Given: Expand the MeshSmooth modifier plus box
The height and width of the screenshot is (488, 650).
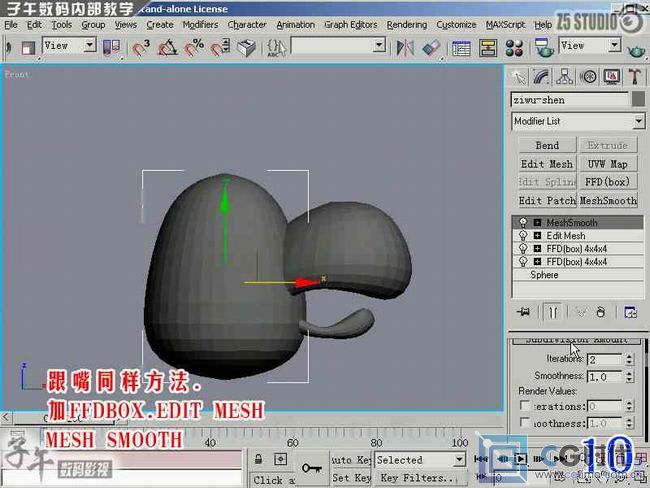Looking at the screenshot, I should pyautogui.click(x=537, y=223).
